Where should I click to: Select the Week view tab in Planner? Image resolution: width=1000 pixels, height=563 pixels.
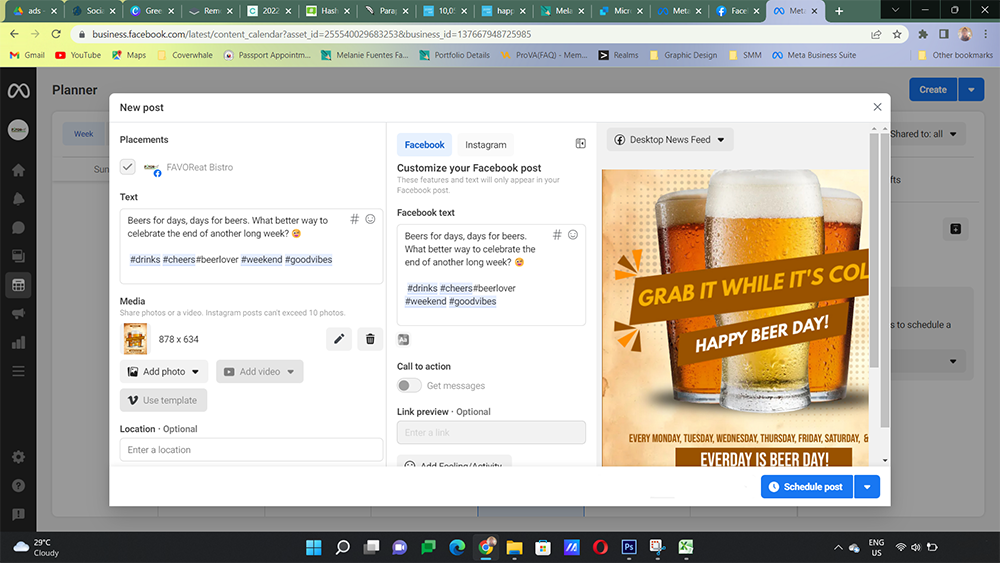(x=84, y=134)
